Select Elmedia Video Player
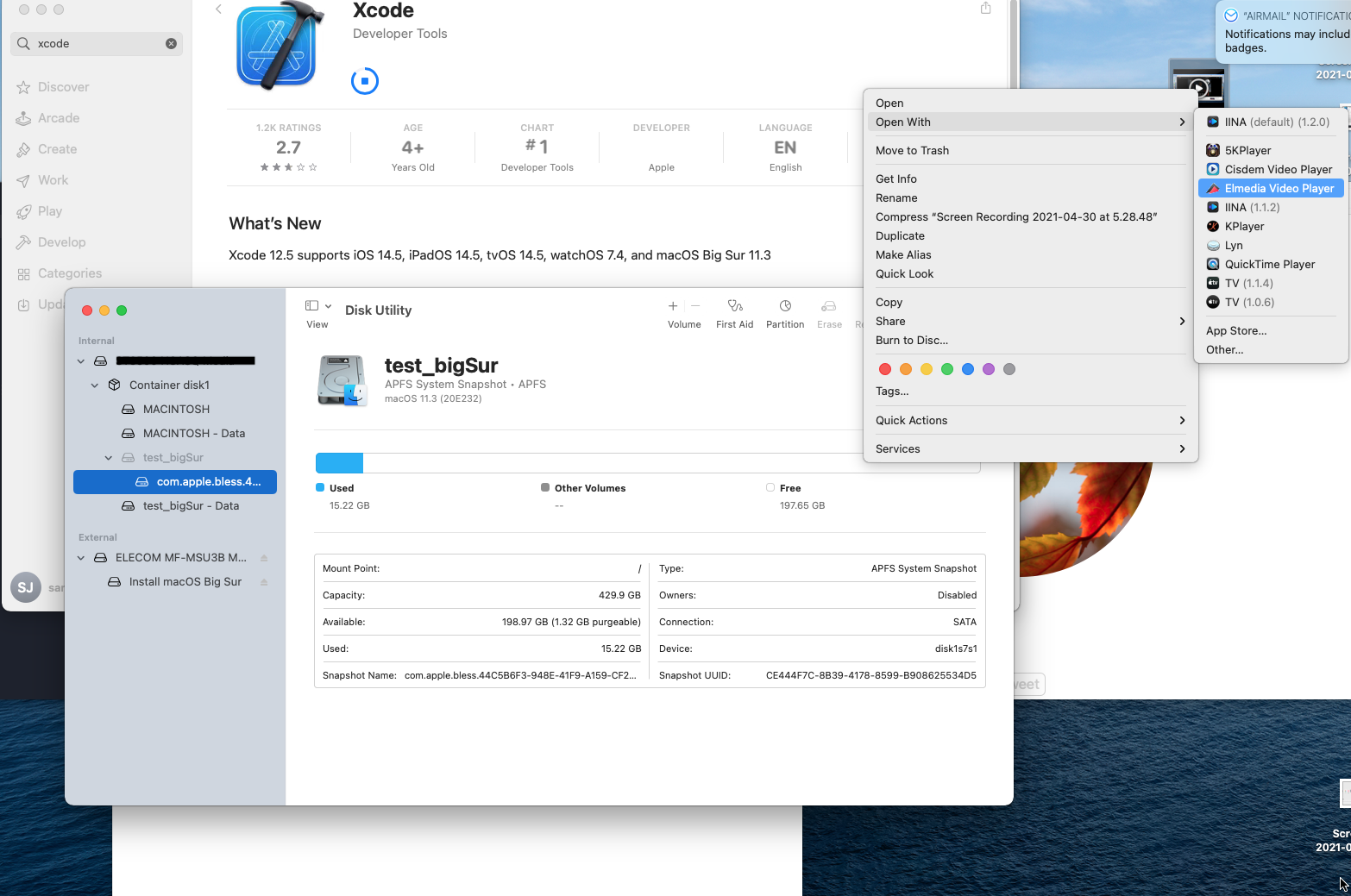Screen dimensions: 1351x896 click(x=1271, y=188)
